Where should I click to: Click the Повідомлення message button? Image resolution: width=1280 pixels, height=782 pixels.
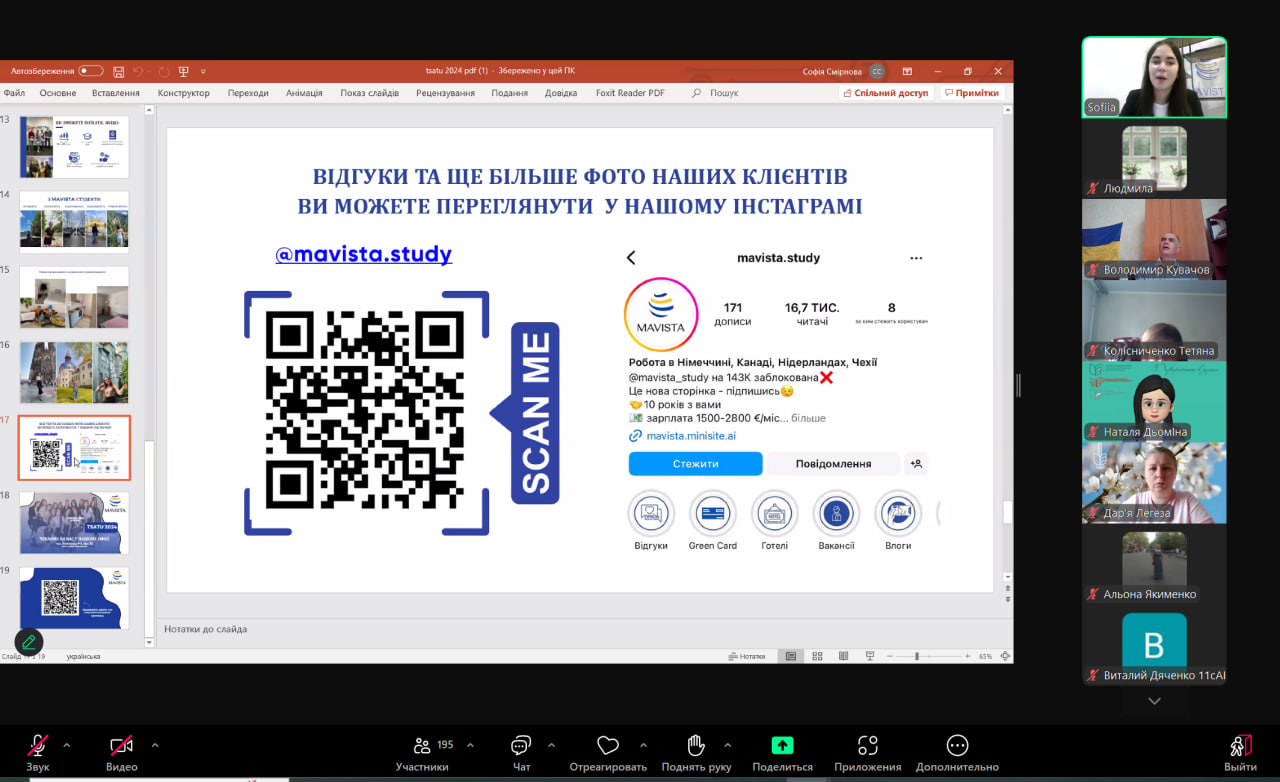(x=833, y=464)
